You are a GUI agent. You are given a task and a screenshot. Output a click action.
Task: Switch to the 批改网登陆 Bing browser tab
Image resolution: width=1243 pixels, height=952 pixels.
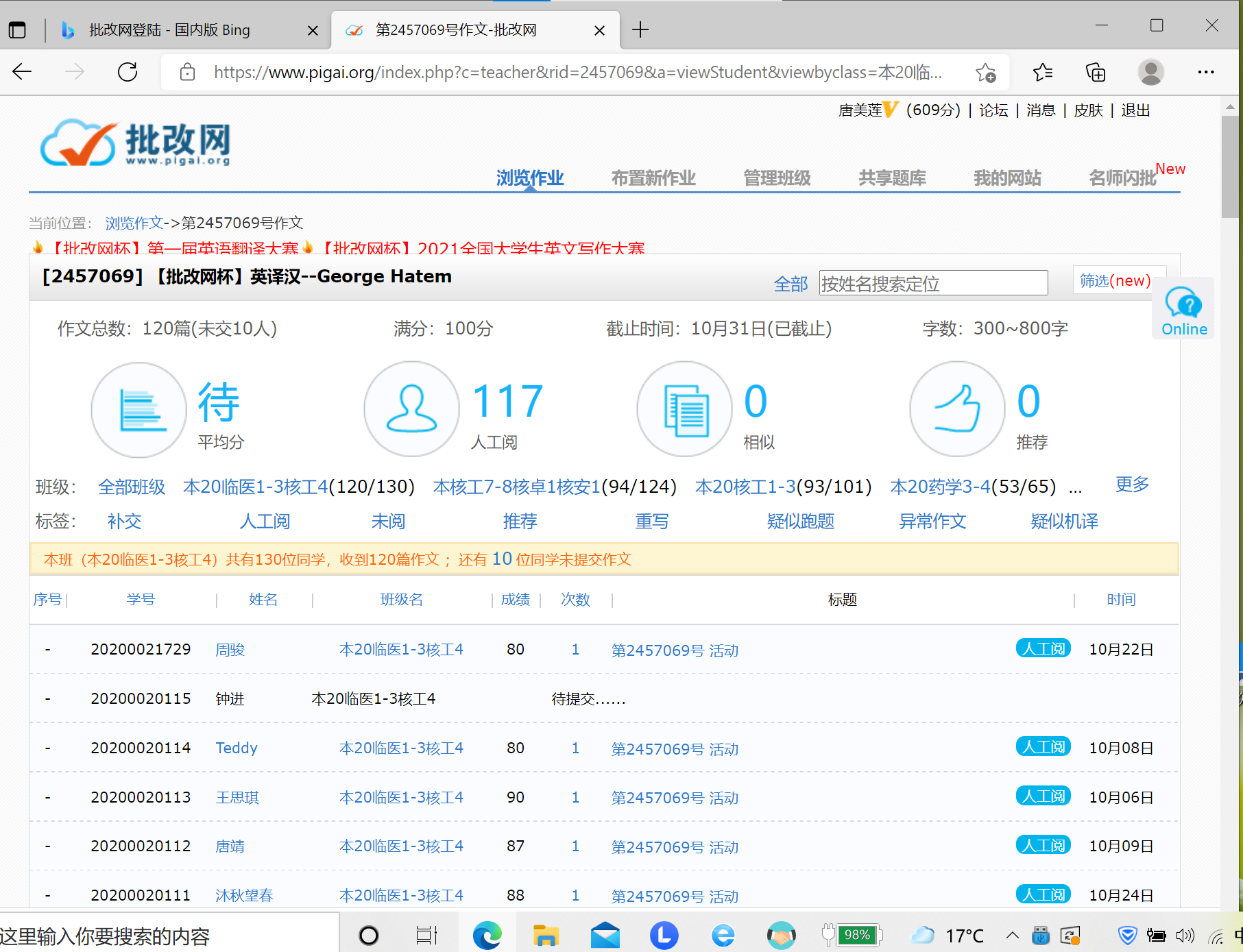coord(169,30)
